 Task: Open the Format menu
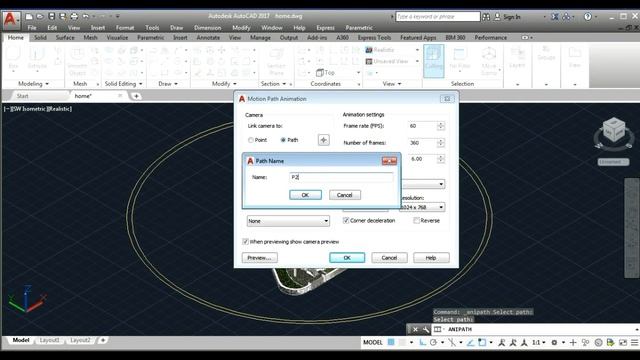click(x=125, y=28)
